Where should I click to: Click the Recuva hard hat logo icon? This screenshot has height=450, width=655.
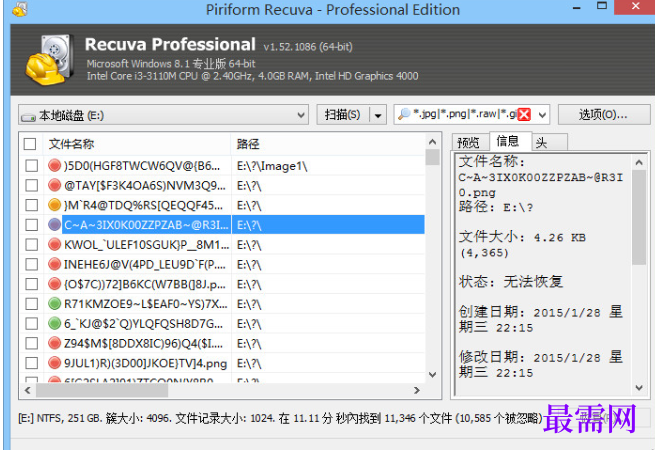click(x=50, y=60)
